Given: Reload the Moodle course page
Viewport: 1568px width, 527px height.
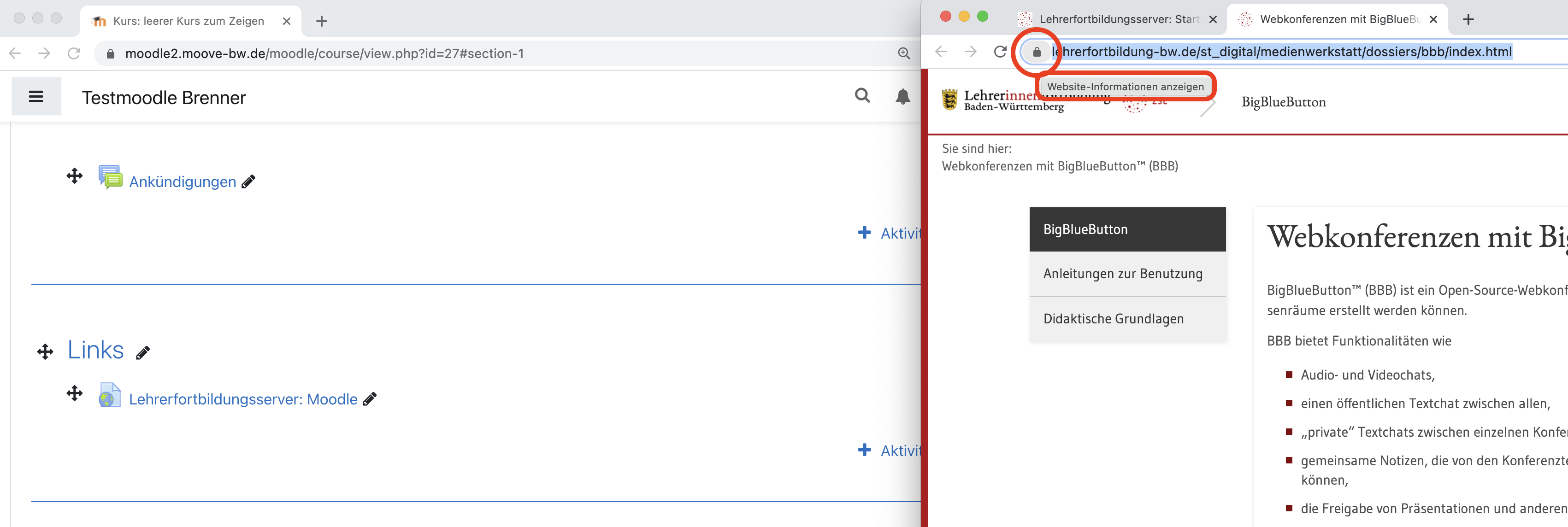Looking at the screenshot, I should pyautogui.click(x=74, y=53).
